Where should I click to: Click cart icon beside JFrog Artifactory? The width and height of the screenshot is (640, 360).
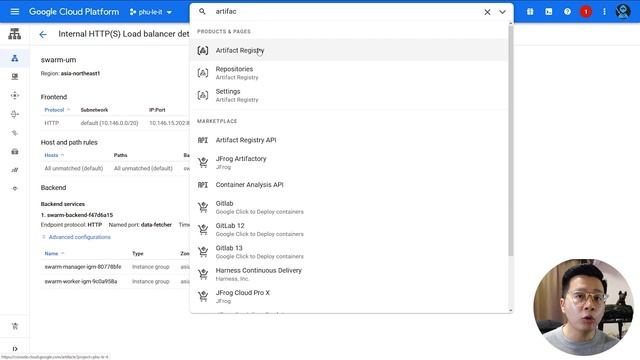coord(203,162)
